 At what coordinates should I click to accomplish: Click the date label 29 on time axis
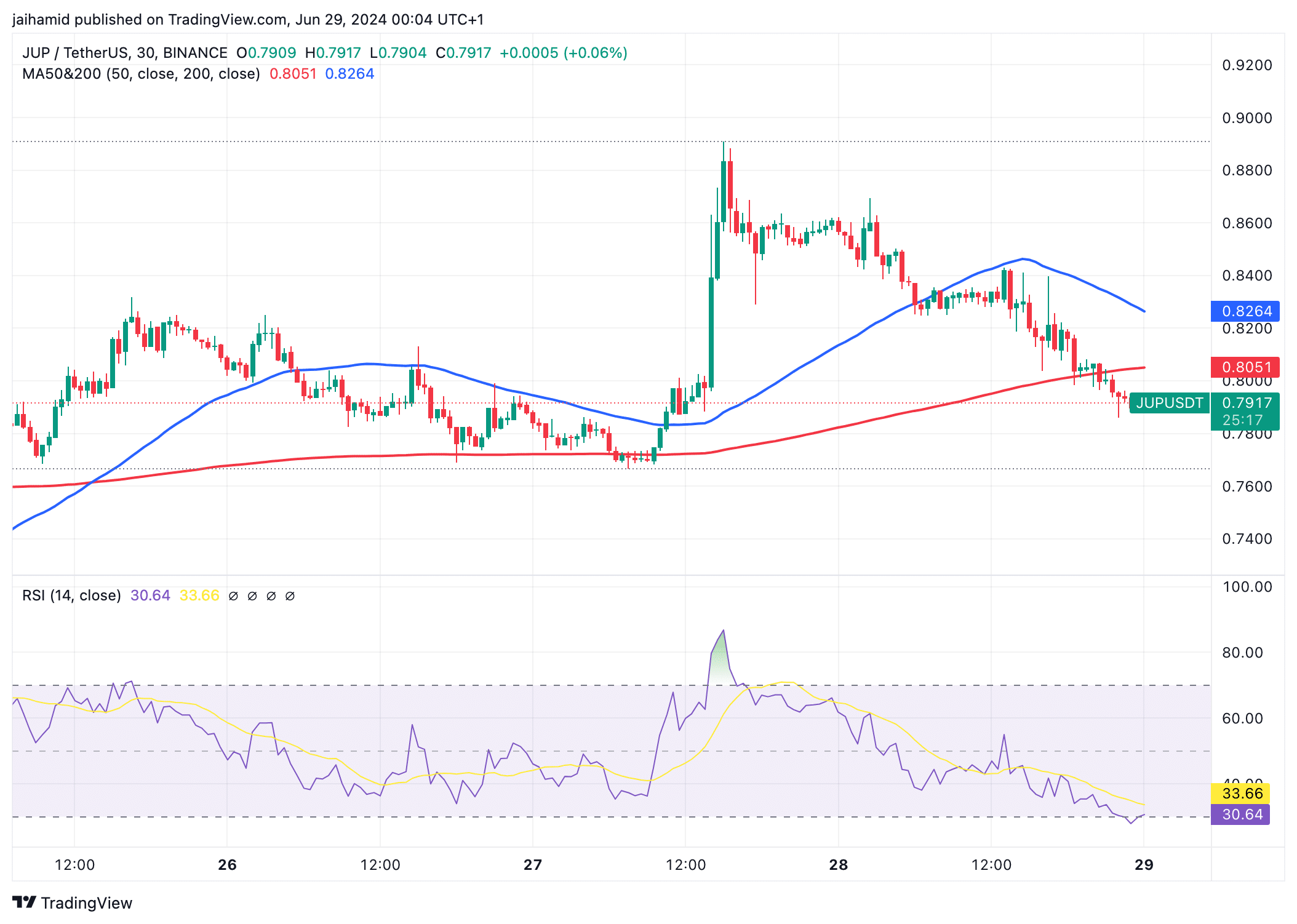[1144, 865]
